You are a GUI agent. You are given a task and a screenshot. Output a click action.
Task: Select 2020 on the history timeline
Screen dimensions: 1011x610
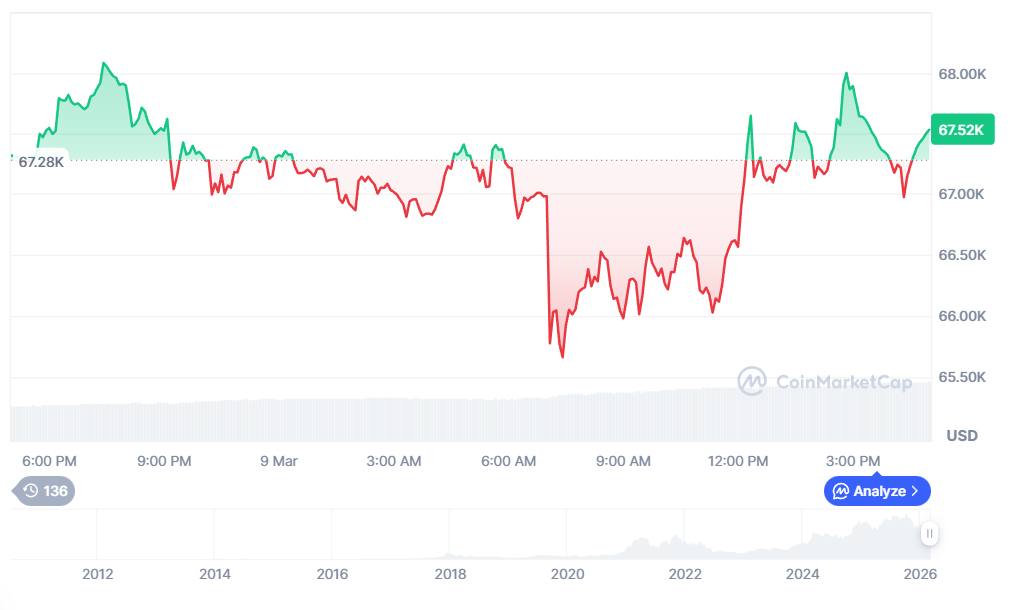click(x=568, y=574)
